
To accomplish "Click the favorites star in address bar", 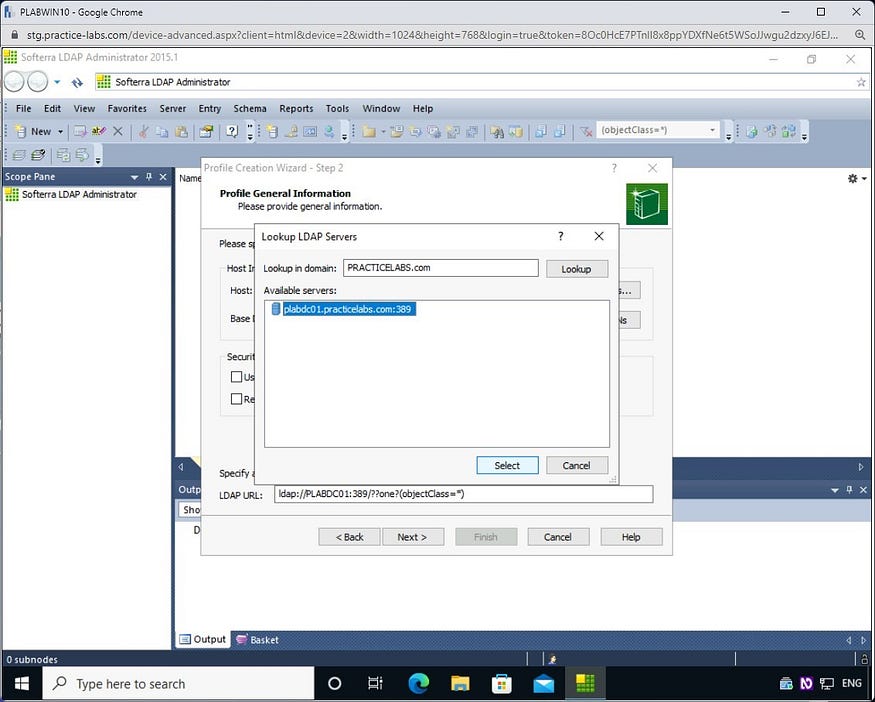I will [861, 82].
